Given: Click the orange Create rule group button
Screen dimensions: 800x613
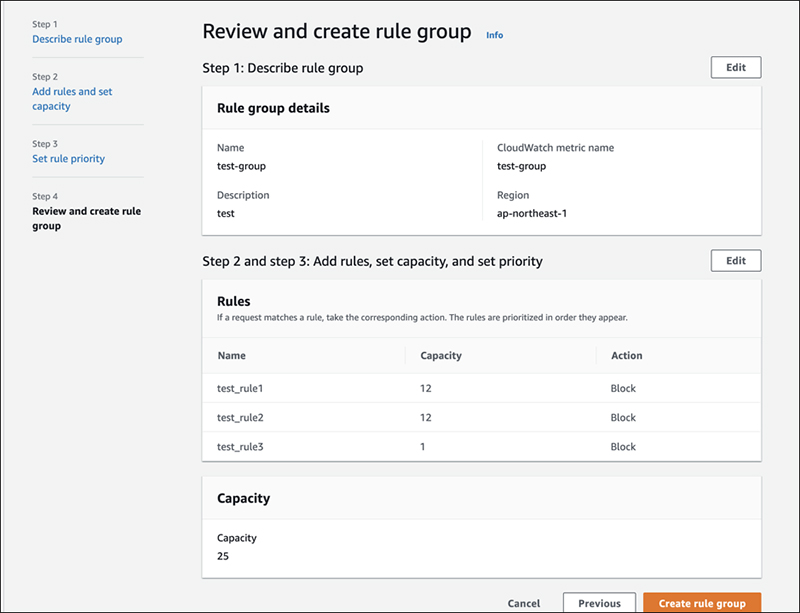Looking at the screenshot, I should 702,603.
